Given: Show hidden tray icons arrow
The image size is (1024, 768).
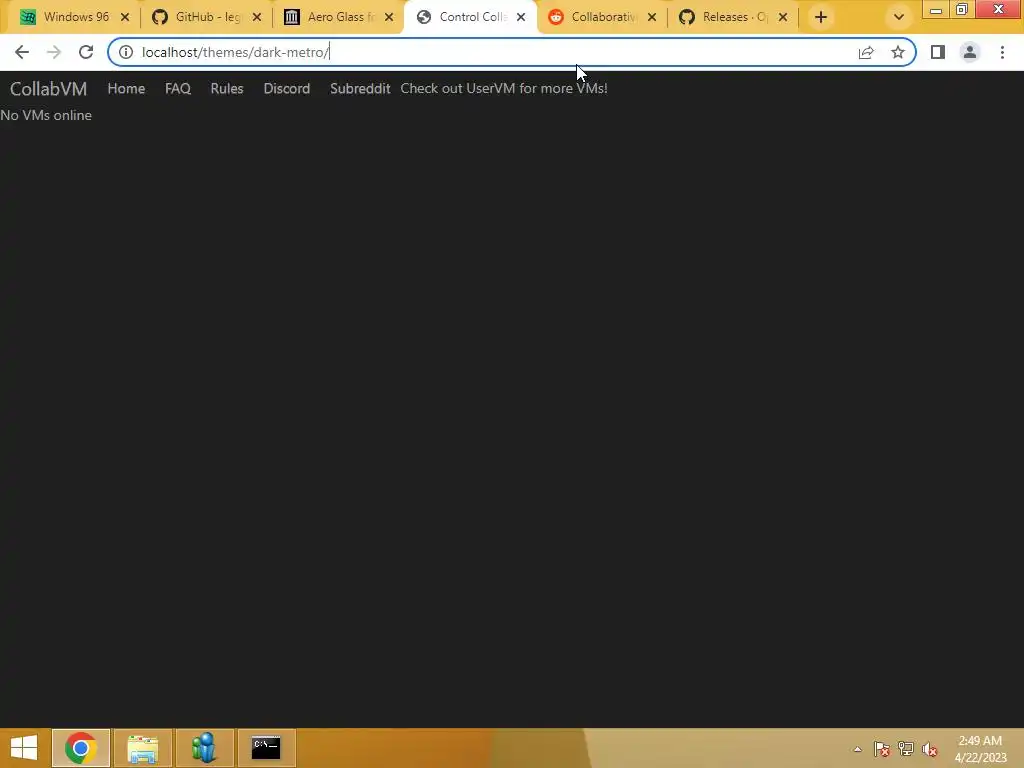Looking at the screenshot, I should 857,749.
